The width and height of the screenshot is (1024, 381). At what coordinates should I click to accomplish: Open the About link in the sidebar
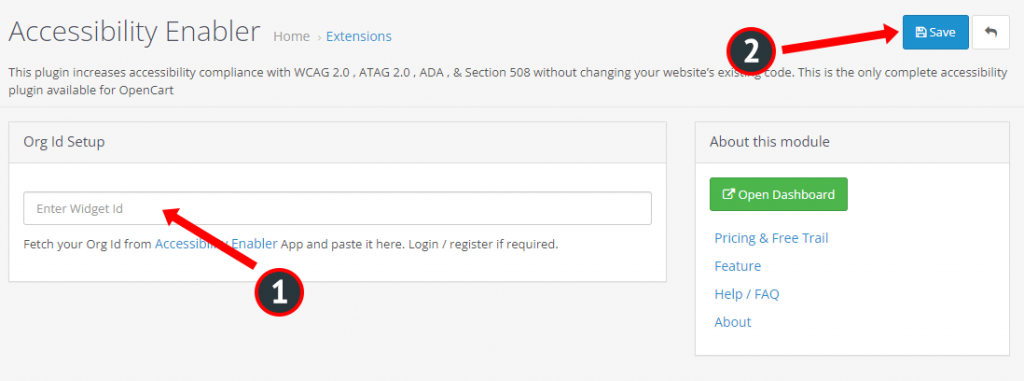(733, 322)
